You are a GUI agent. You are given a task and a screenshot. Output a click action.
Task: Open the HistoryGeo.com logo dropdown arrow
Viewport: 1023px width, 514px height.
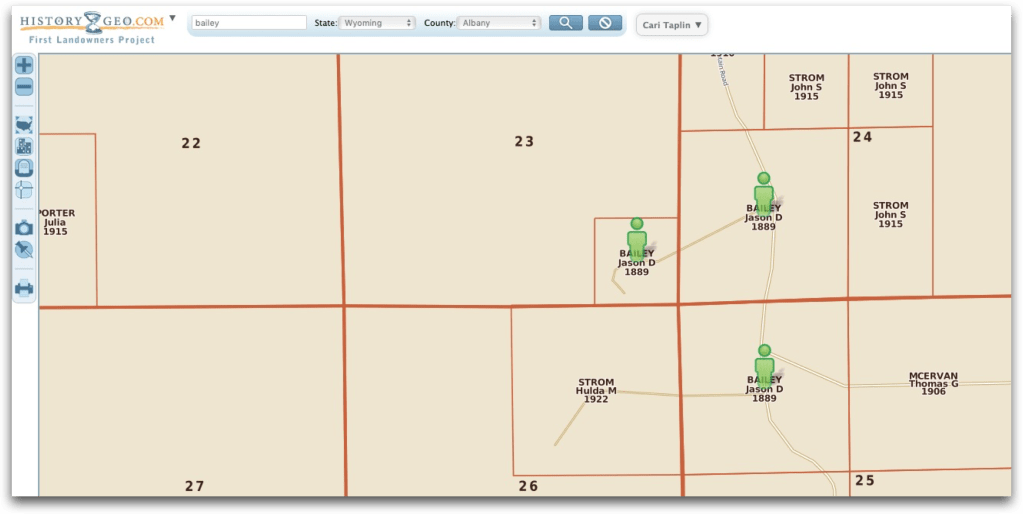[172, 18]
